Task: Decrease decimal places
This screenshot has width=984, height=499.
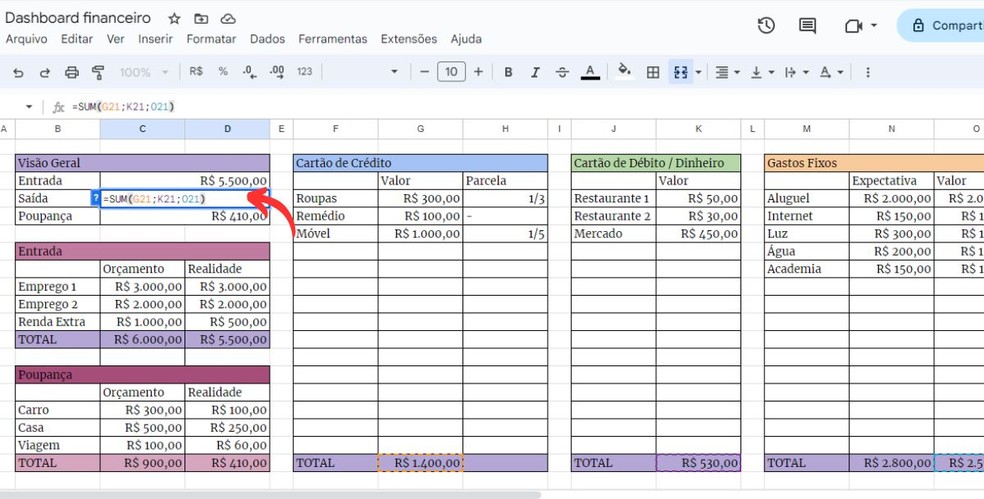Action: tap(249, 72)
